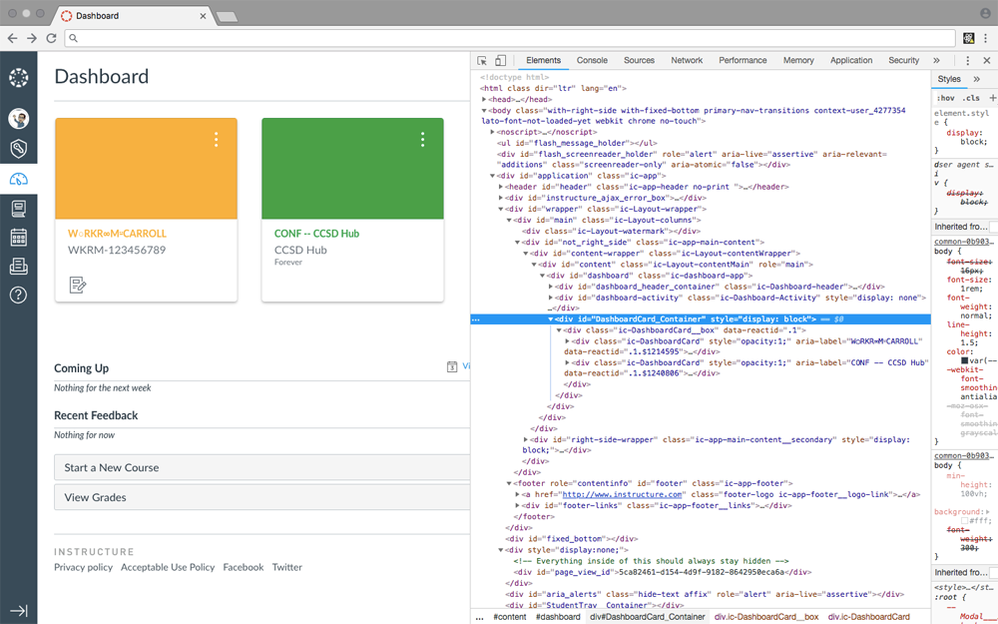The image size is (998, 624).
Task: Open the Inbox icon in global navigation
Action: [19, 265]
